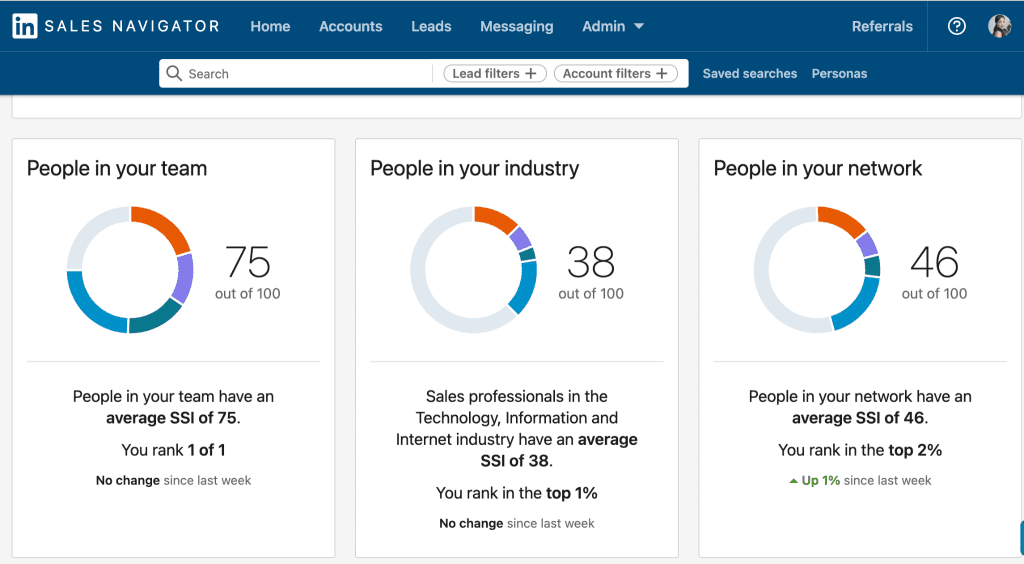
Task: Click the plus icon on Lead filters
Action: [531, 74]
